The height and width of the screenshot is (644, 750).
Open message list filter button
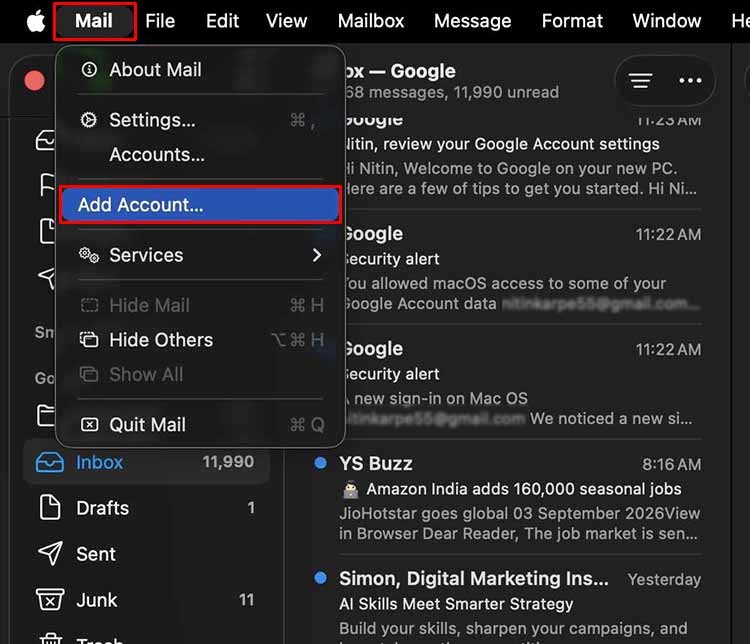pyautogui.click(x=640, y=80)
